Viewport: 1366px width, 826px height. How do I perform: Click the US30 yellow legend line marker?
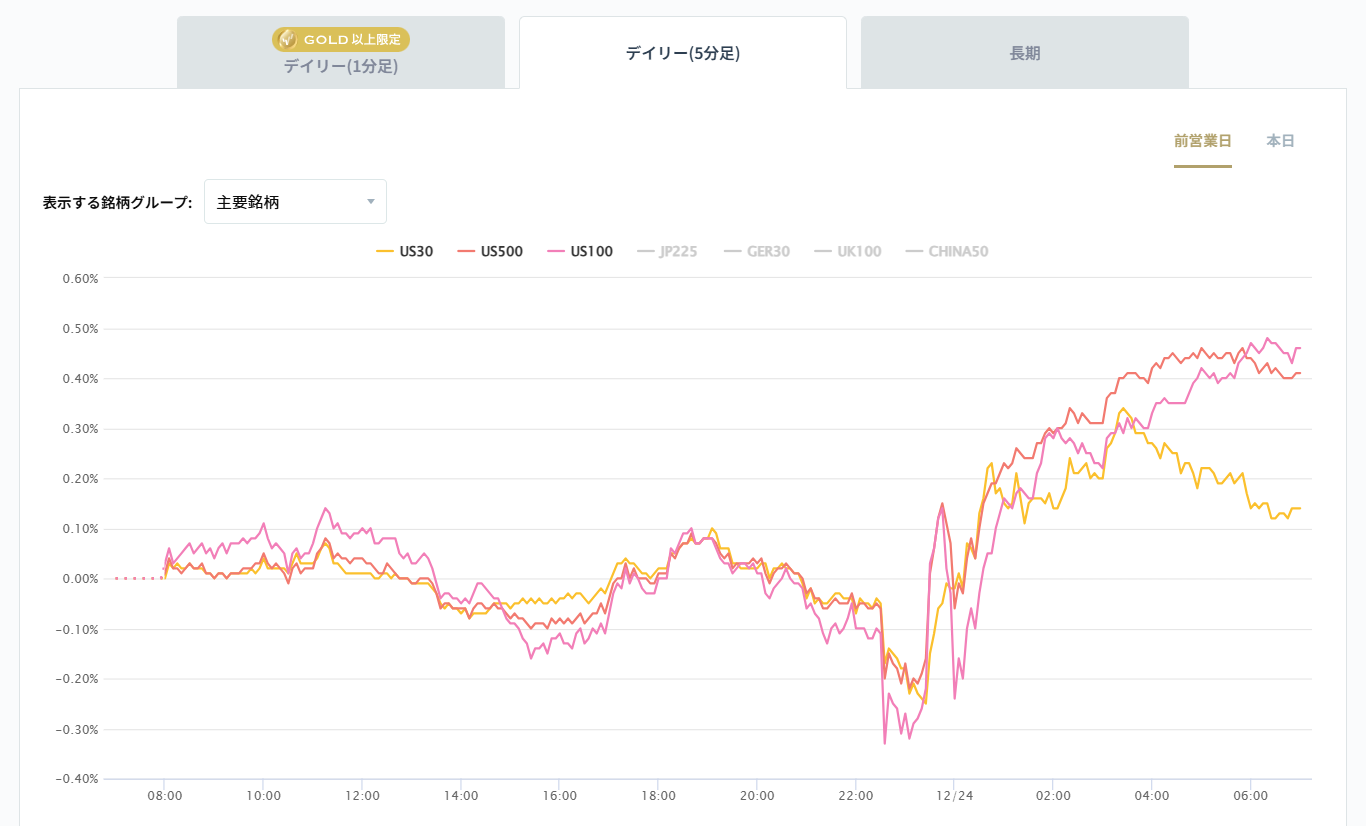[384, 252]
